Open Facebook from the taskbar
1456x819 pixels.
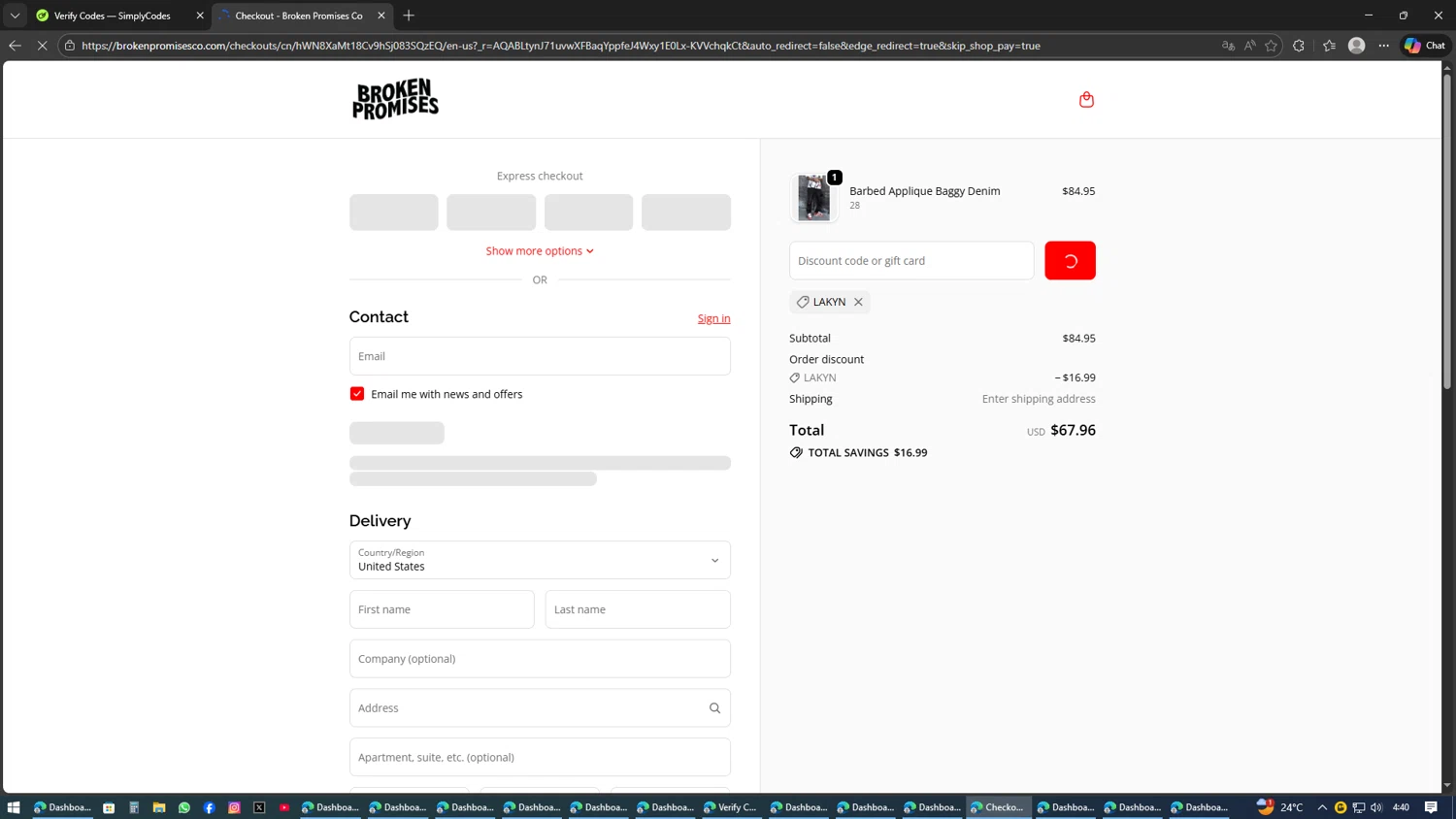[209, 807]
